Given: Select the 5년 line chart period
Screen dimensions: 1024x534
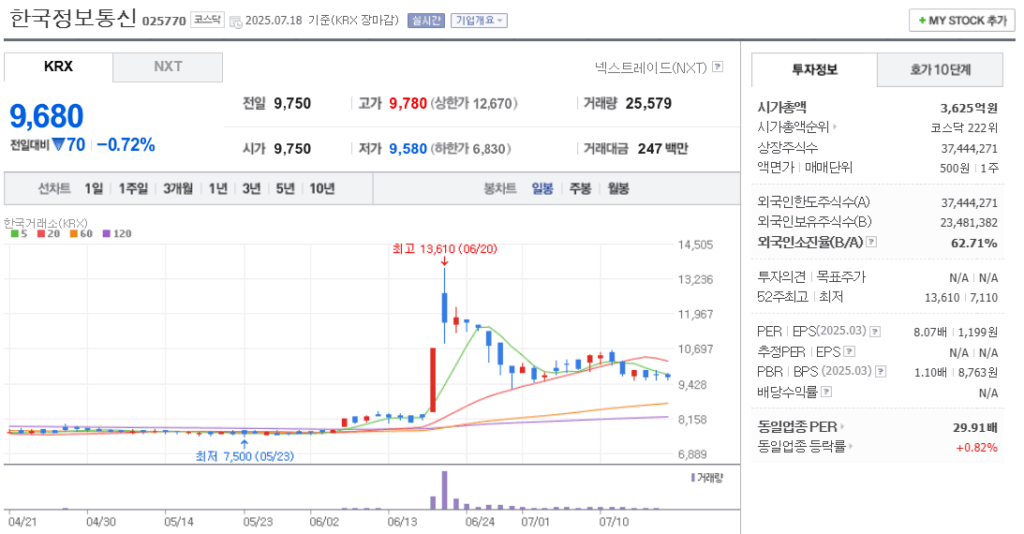Looking at the screenshot, I should [285, 189].
